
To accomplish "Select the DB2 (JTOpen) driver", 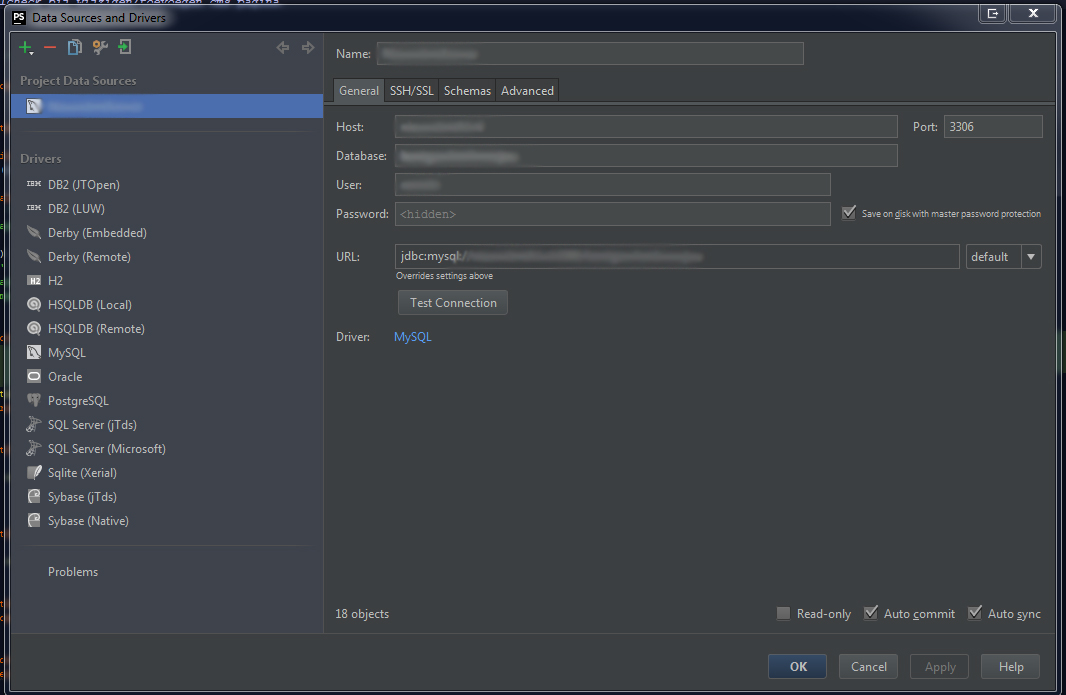I will click(x=84, y=185).
